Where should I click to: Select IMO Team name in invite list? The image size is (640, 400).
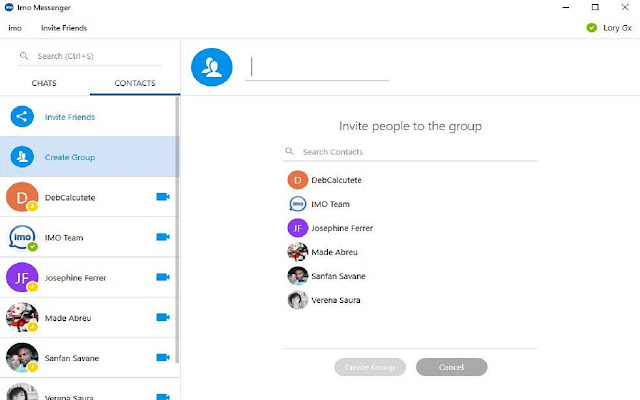330,204
